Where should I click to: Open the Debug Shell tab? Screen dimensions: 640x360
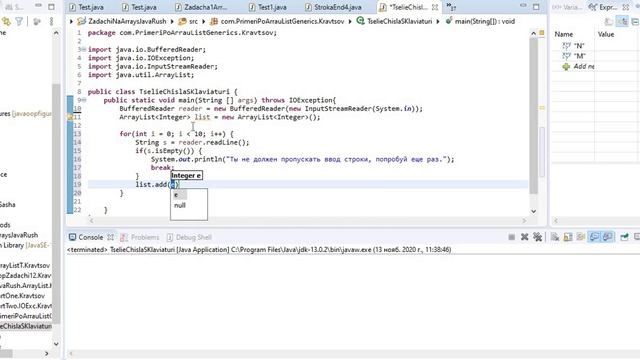(189, 237)
